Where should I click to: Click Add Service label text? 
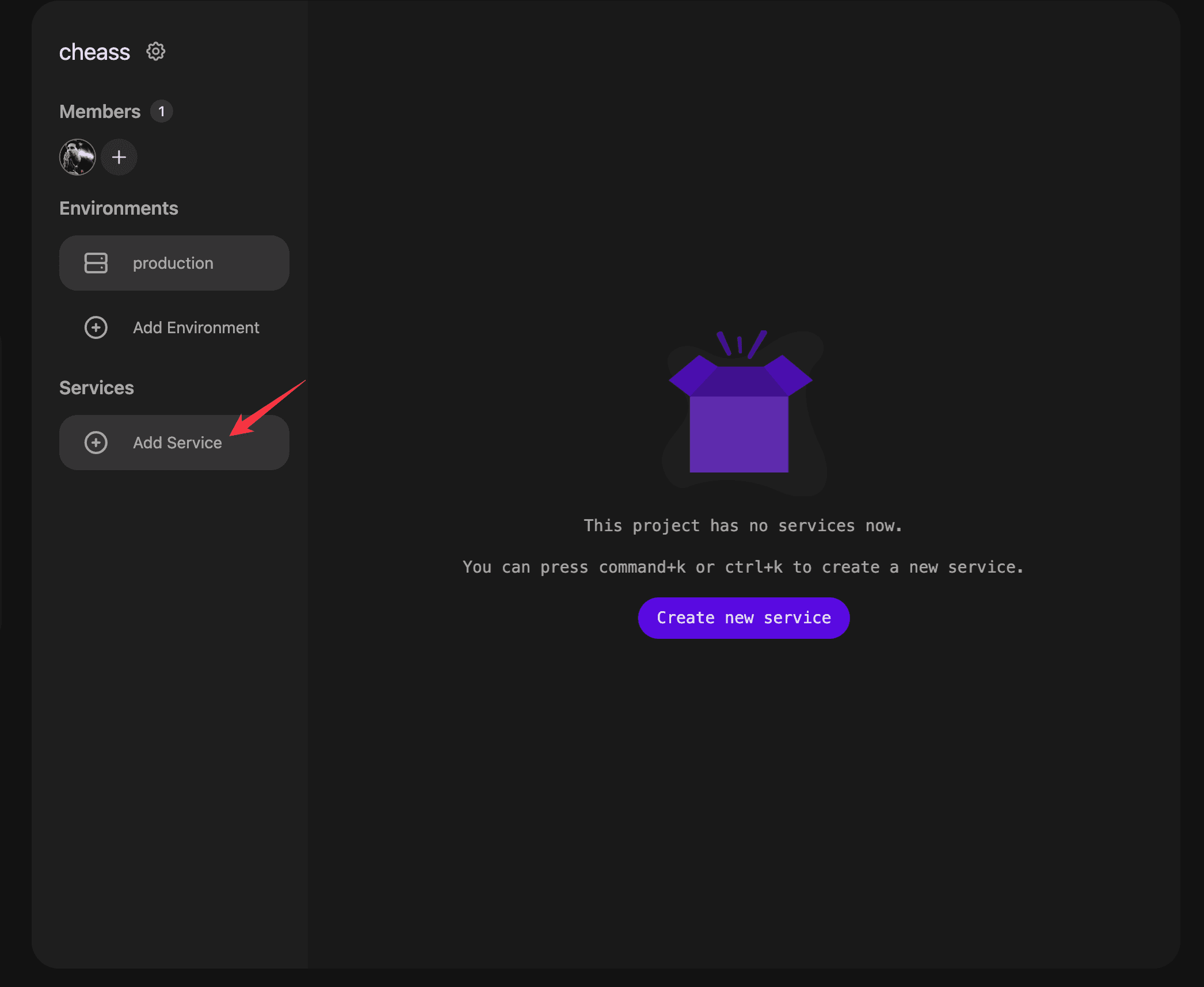click(x=178, y=442)
